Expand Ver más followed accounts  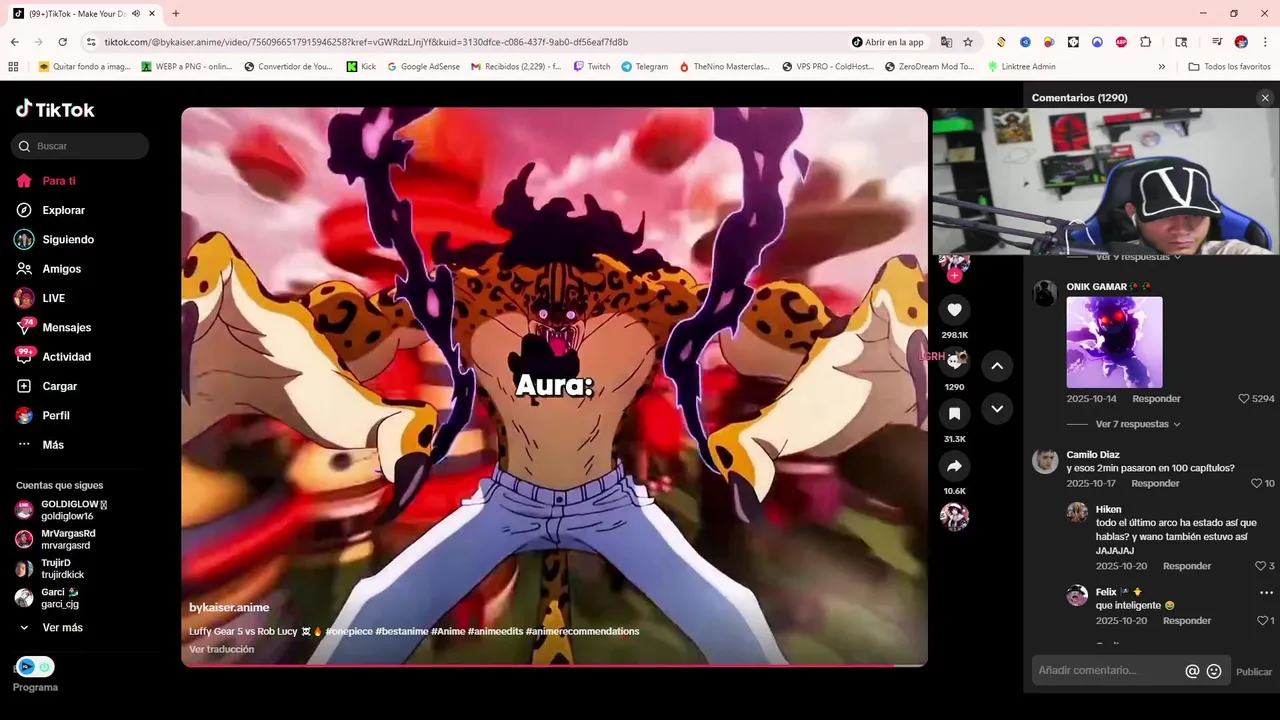[62, 628]
